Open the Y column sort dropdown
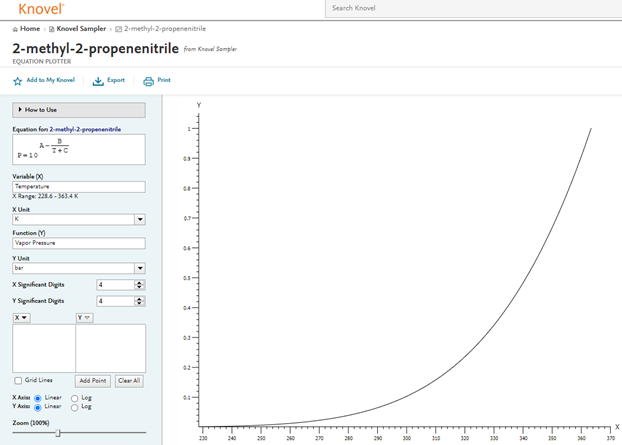This screenshot has height=445, width=622. click(x=84, y=318)
